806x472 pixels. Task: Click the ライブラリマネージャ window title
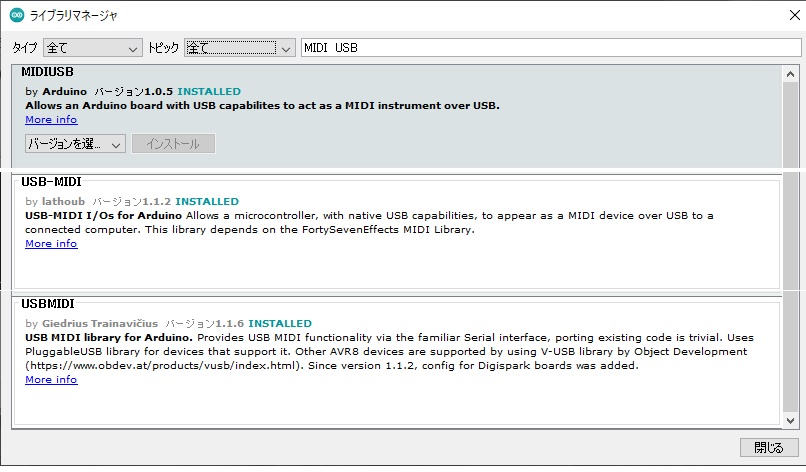74,16
